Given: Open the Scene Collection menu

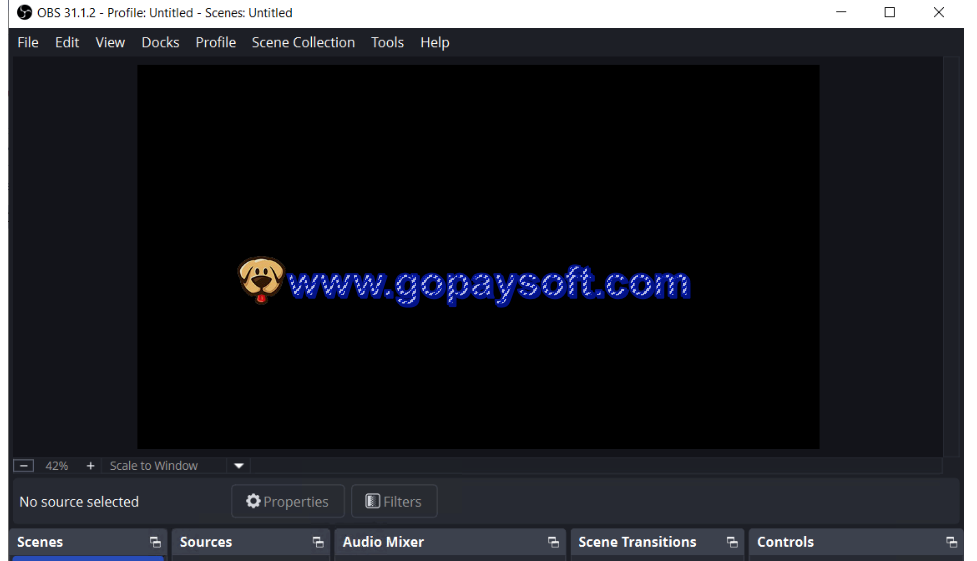Looking at the screenshot, I should [x=303, y=42].
